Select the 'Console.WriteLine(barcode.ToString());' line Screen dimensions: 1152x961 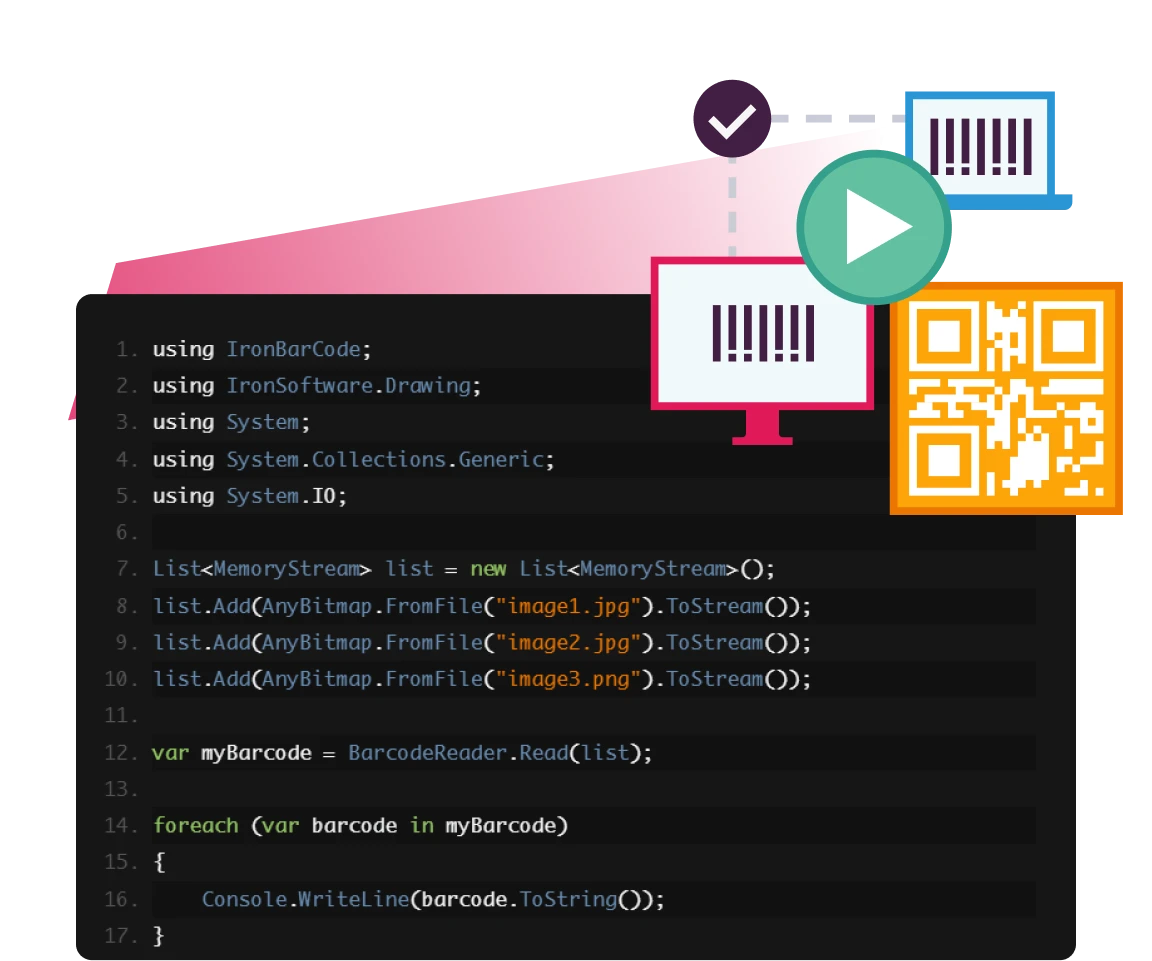(x=433, y=899)
